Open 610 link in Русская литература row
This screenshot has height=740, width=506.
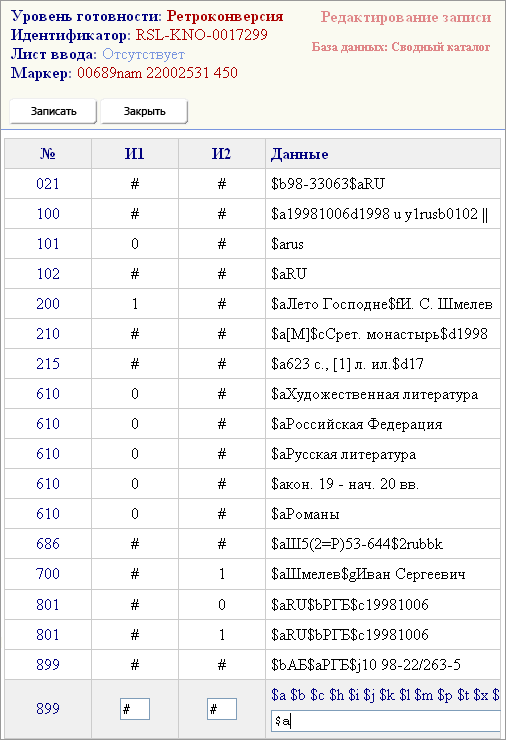48,454
